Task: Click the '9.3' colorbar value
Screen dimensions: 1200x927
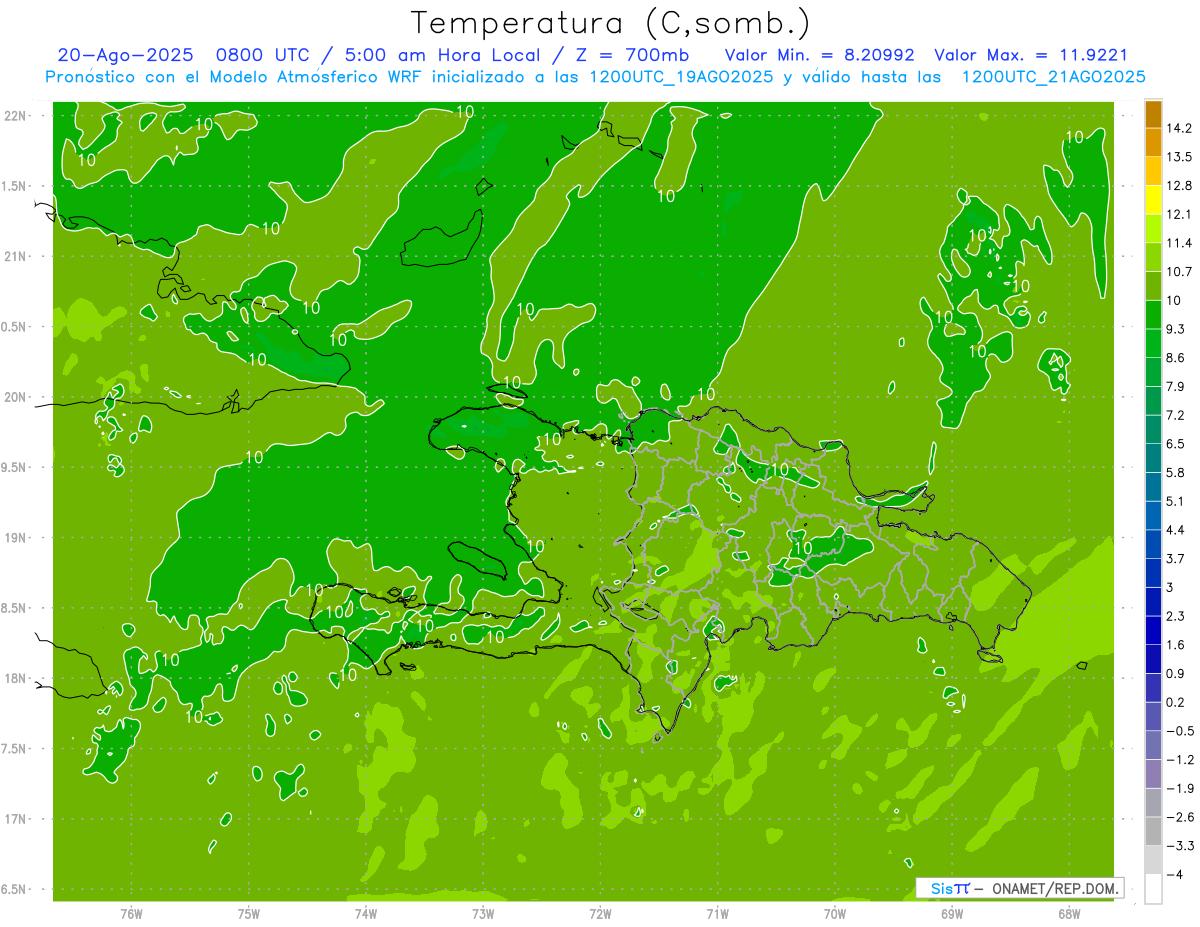Action: coord(1176,329)
